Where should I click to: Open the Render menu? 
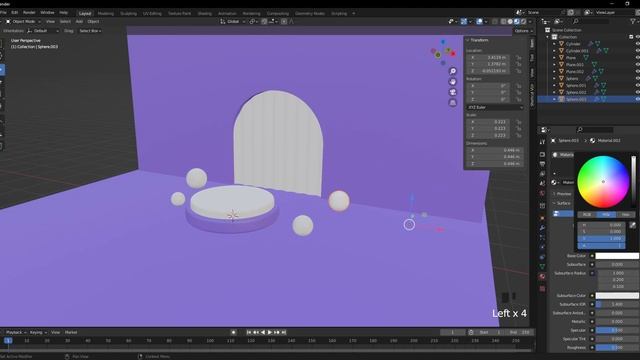click(x=29, y=13)
